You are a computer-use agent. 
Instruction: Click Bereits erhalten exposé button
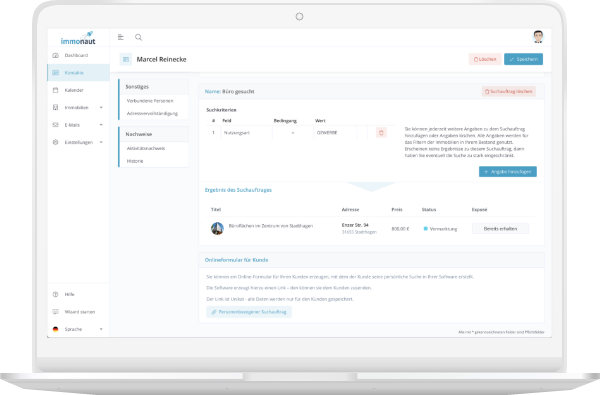[x=501, y=229]
